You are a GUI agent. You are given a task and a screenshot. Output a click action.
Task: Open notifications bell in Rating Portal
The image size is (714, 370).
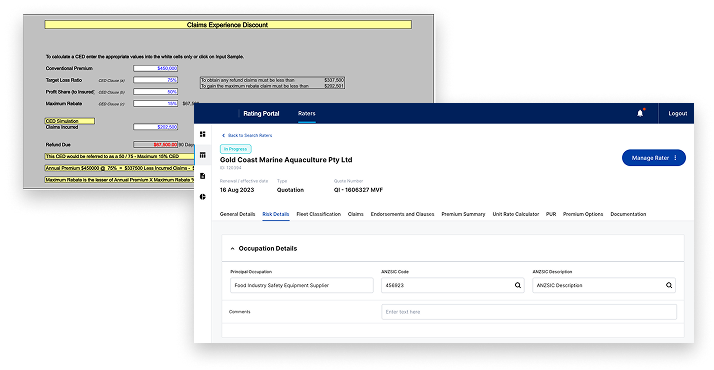[640, 113]
